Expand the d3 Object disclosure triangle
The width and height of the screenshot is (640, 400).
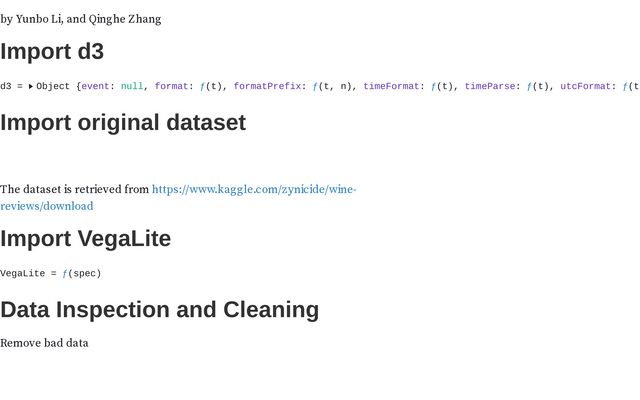point(31,87)
